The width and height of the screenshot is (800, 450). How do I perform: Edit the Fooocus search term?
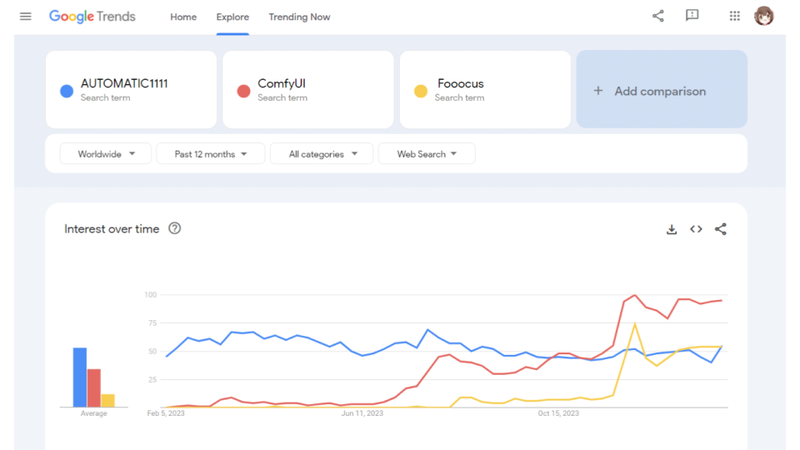(485, 89)
